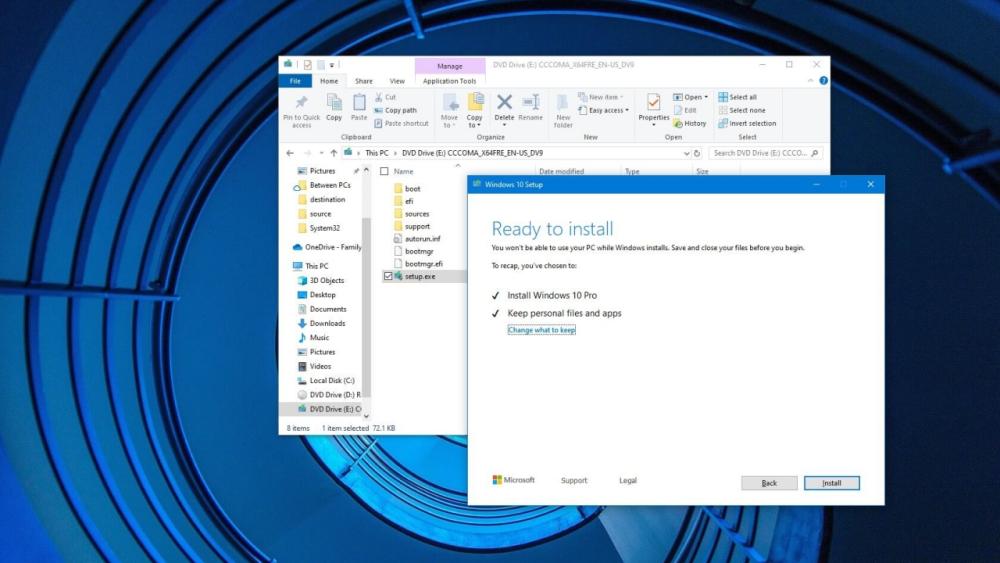Open the Legal link in Setup
The image size is (1000, 563).
628,480
